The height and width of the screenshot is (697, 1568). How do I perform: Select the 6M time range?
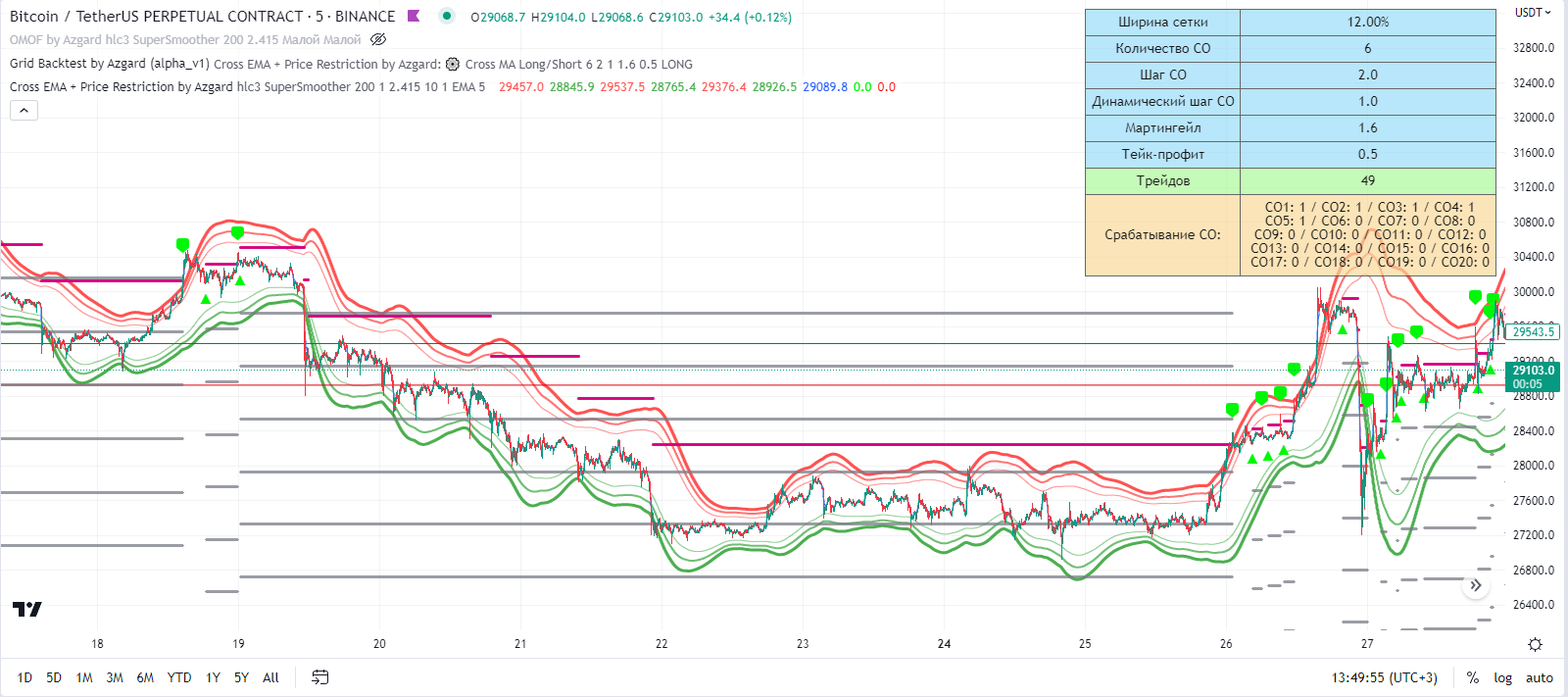[x=145, y=677]
